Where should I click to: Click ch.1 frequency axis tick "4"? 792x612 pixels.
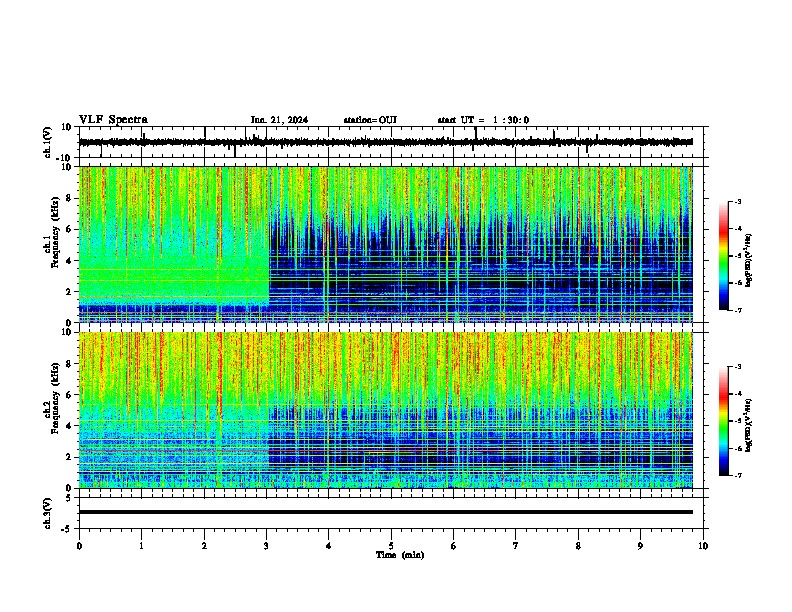[x=70, y=261]
